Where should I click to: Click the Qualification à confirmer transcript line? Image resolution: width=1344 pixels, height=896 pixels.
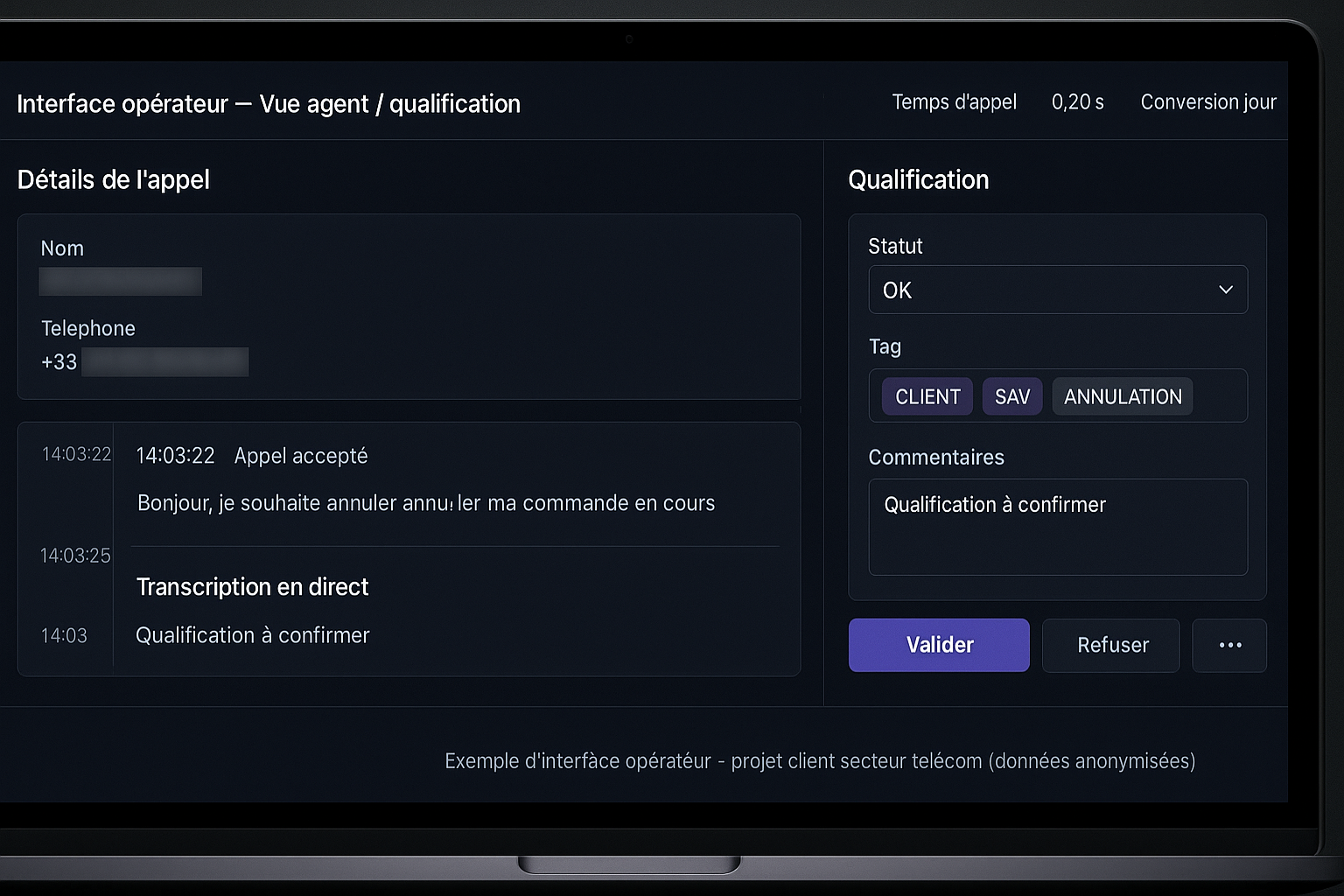tap(252, 635)
